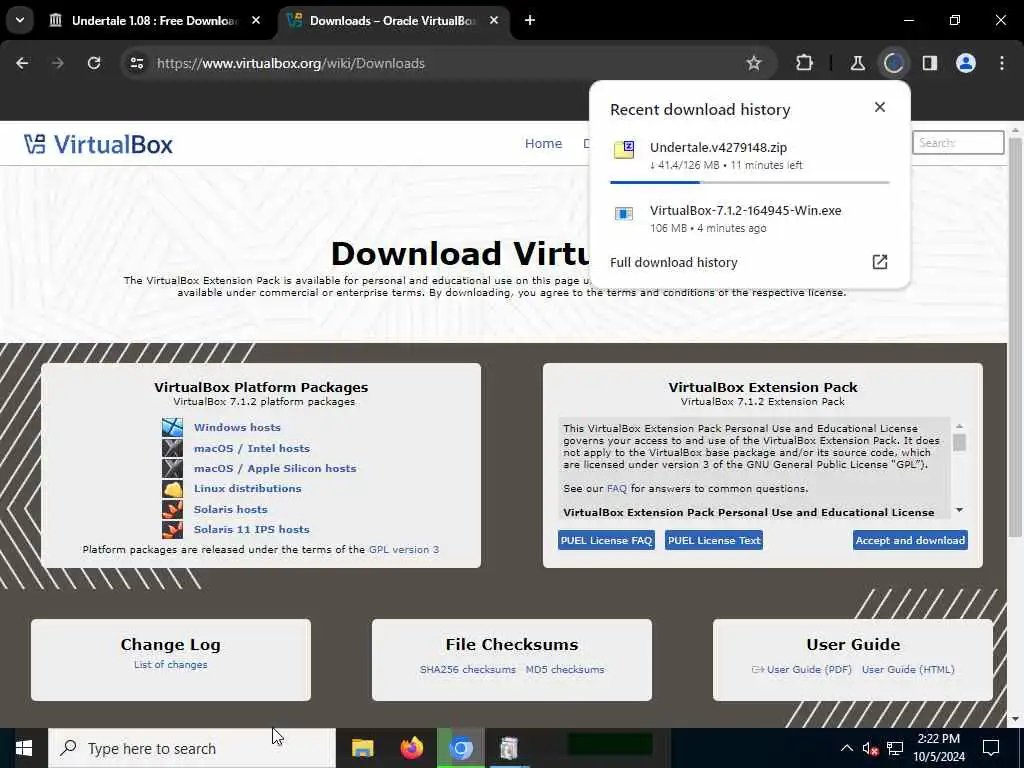Open macOS / Intel hosts link
Image resolution: width=1024 pixels, height=768 pixels.
[x=251, y=448]
